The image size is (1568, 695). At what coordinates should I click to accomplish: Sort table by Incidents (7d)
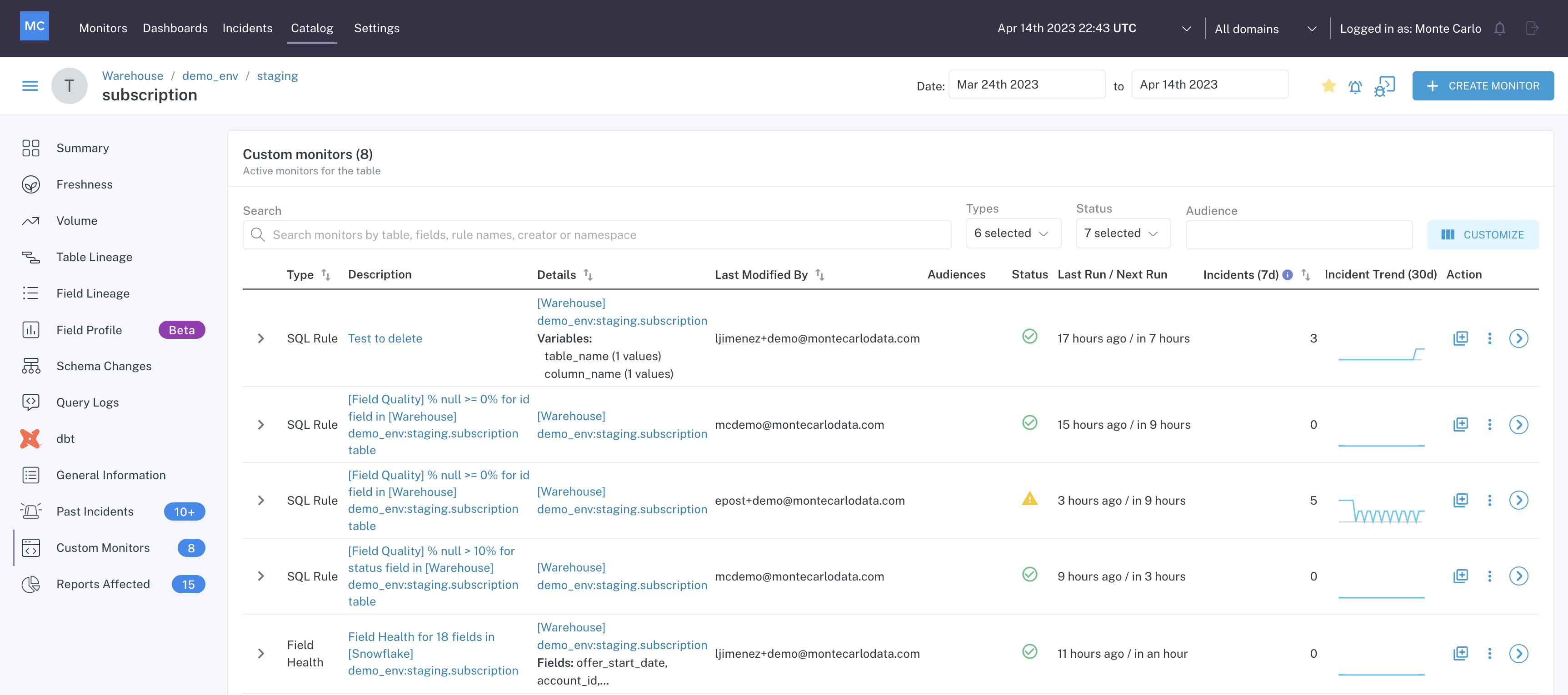[1306, 275]
